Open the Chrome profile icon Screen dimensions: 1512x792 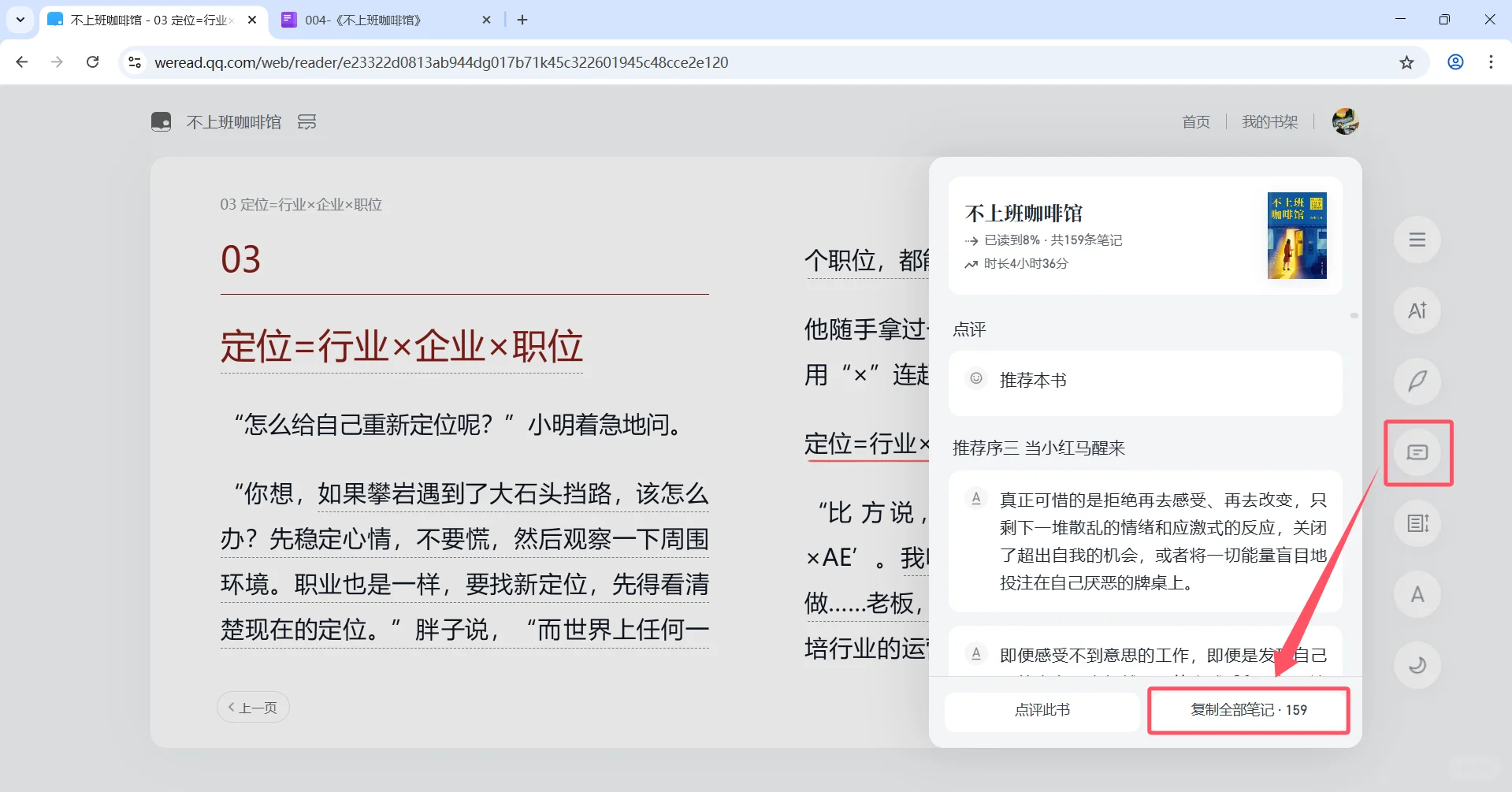coord(1455,62)
